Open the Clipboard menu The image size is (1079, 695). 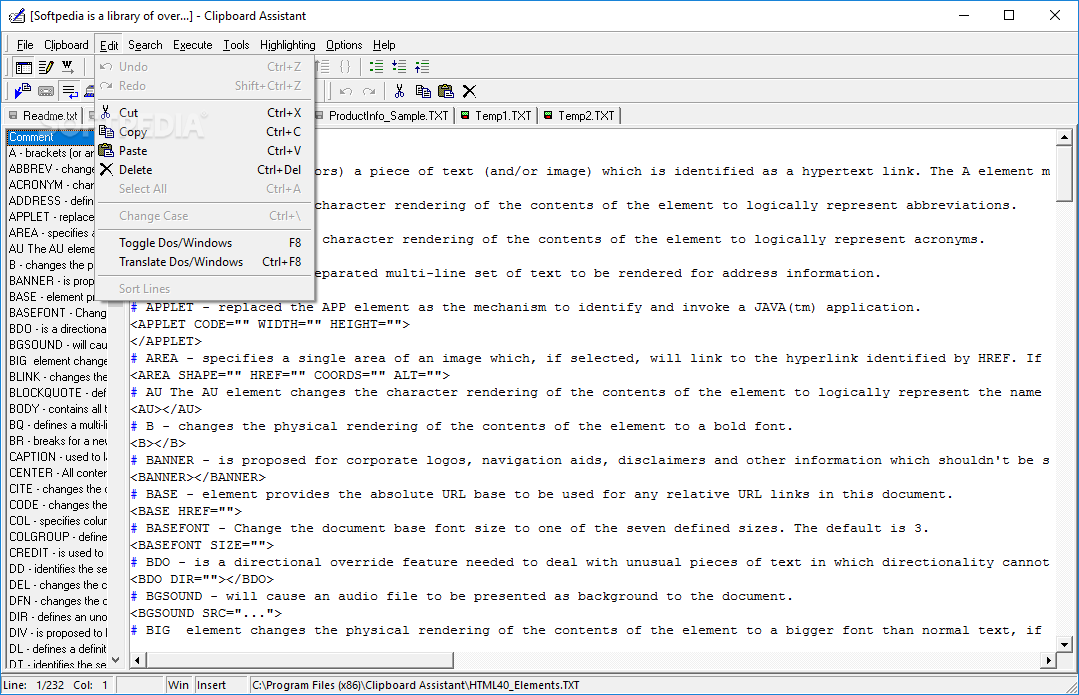click(66, 45)
